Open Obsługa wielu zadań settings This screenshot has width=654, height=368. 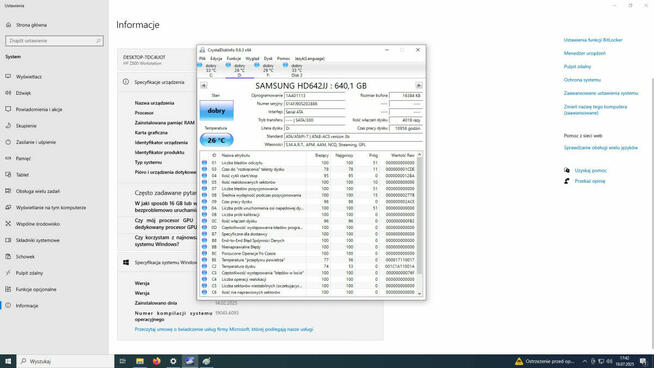coord(38,191)
